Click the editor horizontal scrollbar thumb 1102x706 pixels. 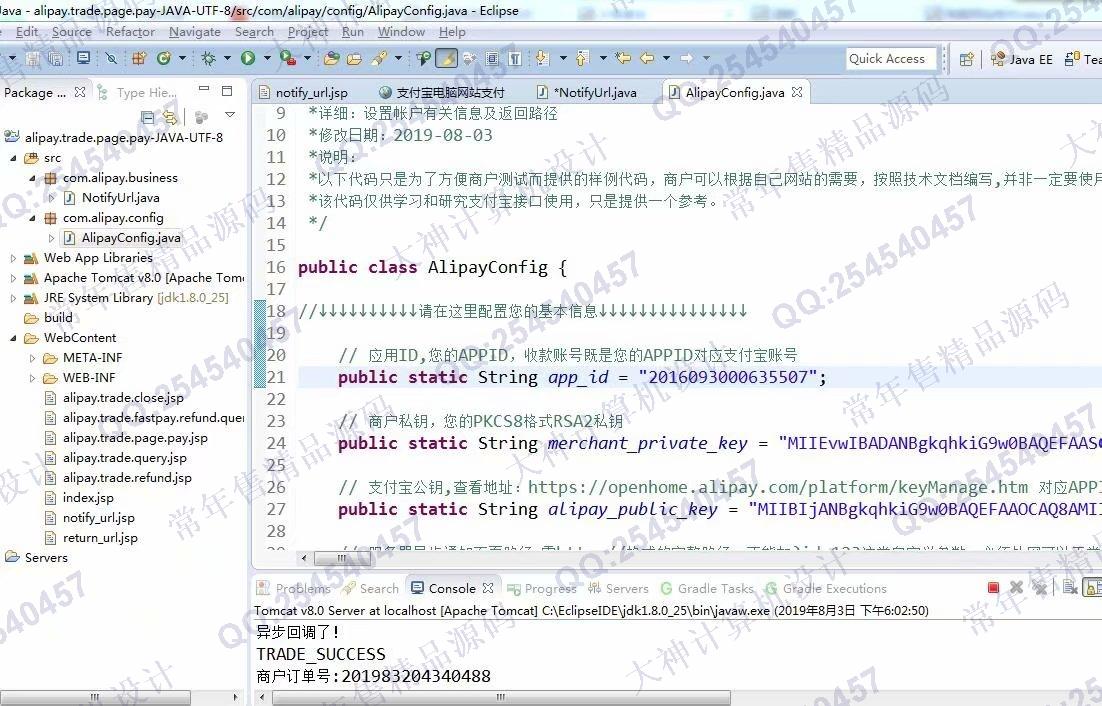tap(342, 558)
